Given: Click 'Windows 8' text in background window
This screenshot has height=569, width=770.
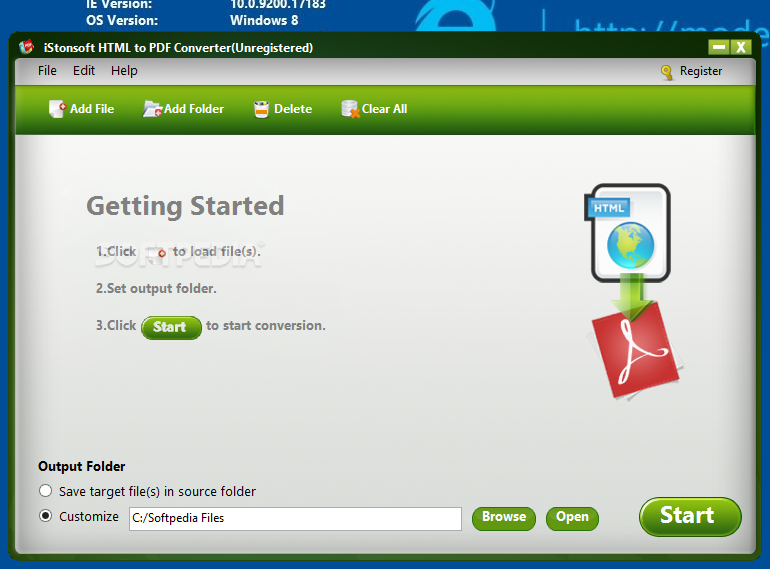Looking at the screenshot, I should pos(264,20).
